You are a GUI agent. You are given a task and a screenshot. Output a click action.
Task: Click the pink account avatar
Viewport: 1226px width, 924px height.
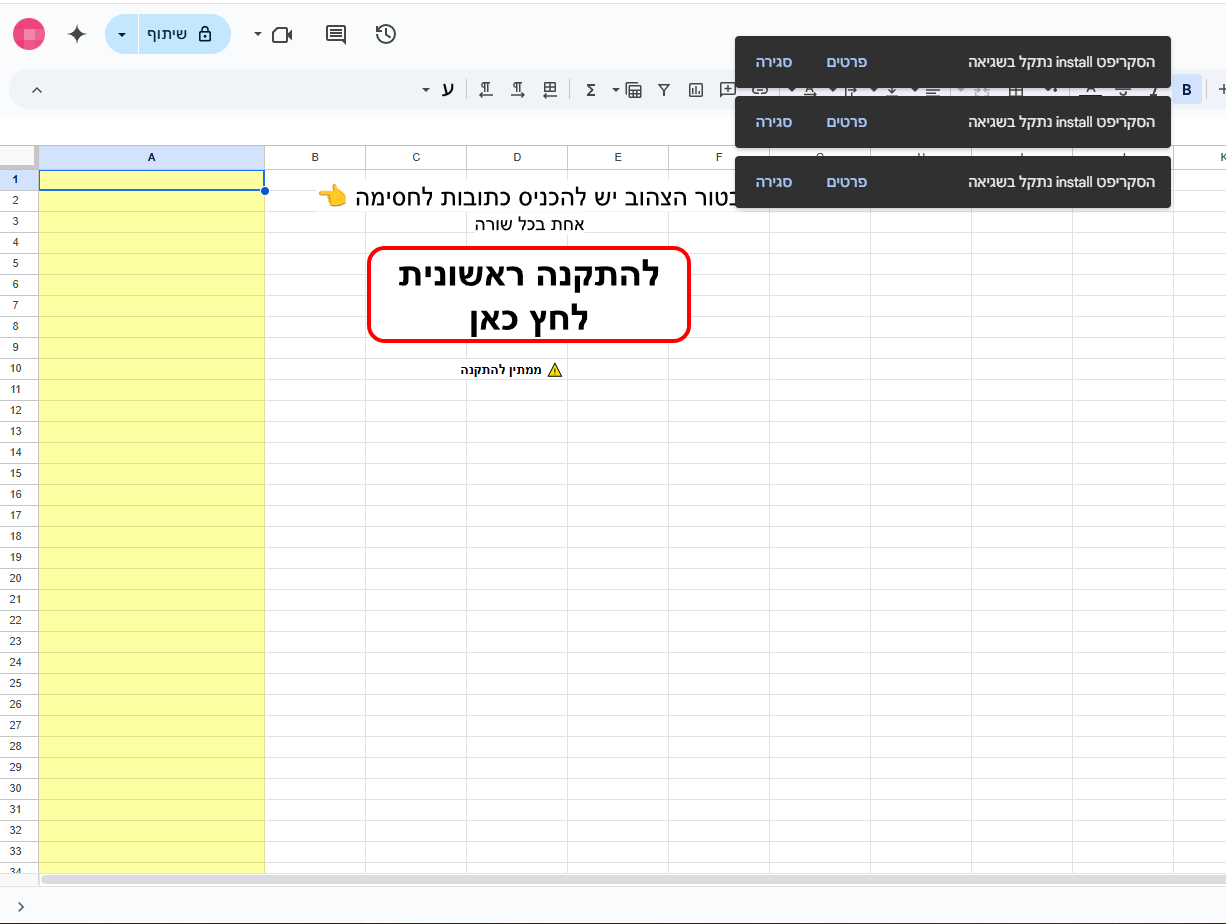tap(29, 34)
